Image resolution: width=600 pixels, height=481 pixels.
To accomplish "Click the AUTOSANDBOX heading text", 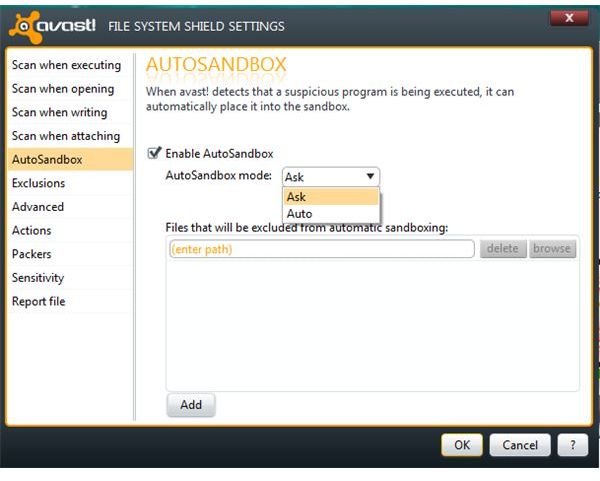I will pyautogui.click(x=216, y=64).
